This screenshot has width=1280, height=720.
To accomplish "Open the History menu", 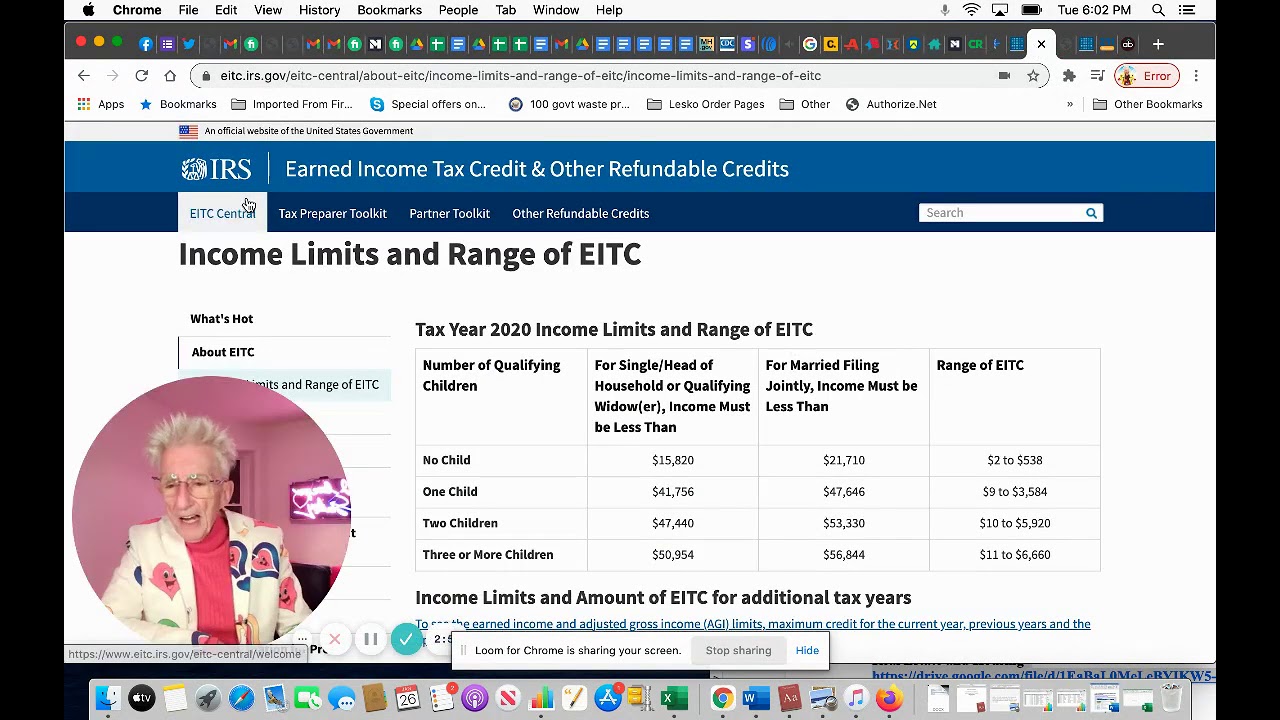I will (x=319, y=10).
